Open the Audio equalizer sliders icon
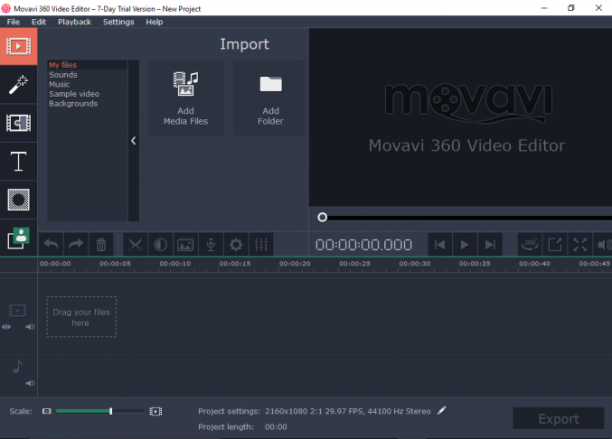The image size is (612, 439). tap(261, 245)
